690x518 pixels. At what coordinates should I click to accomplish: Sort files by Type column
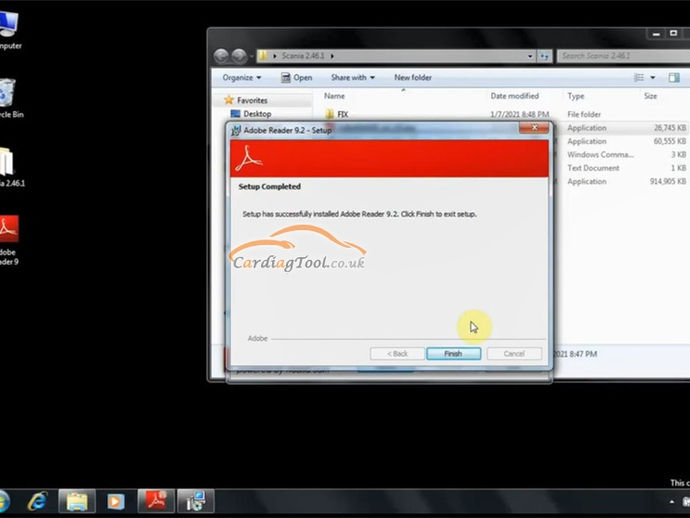[x=576, y=96]
